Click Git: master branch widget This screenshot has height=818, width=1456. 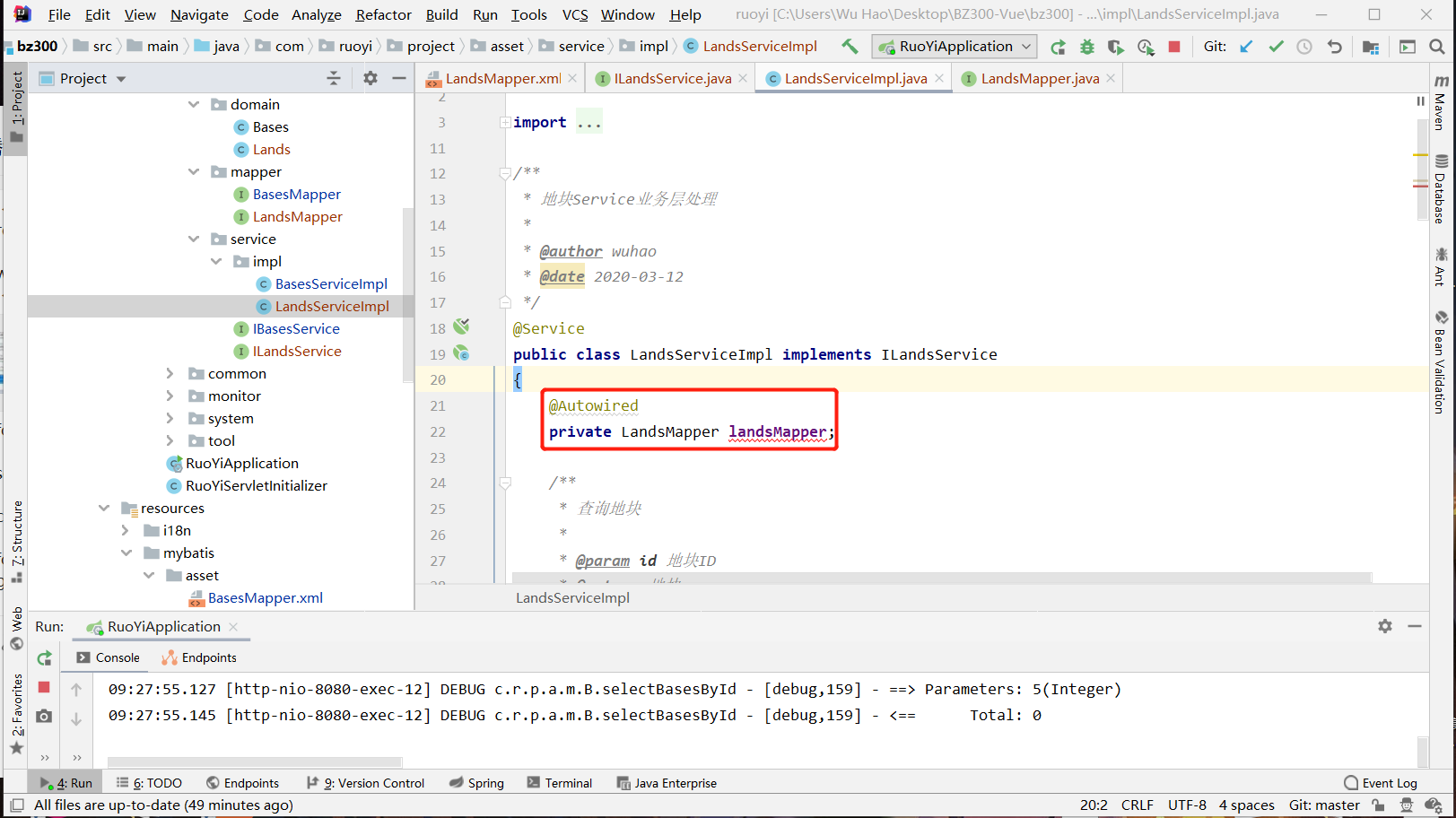[x=1324, y=805]
